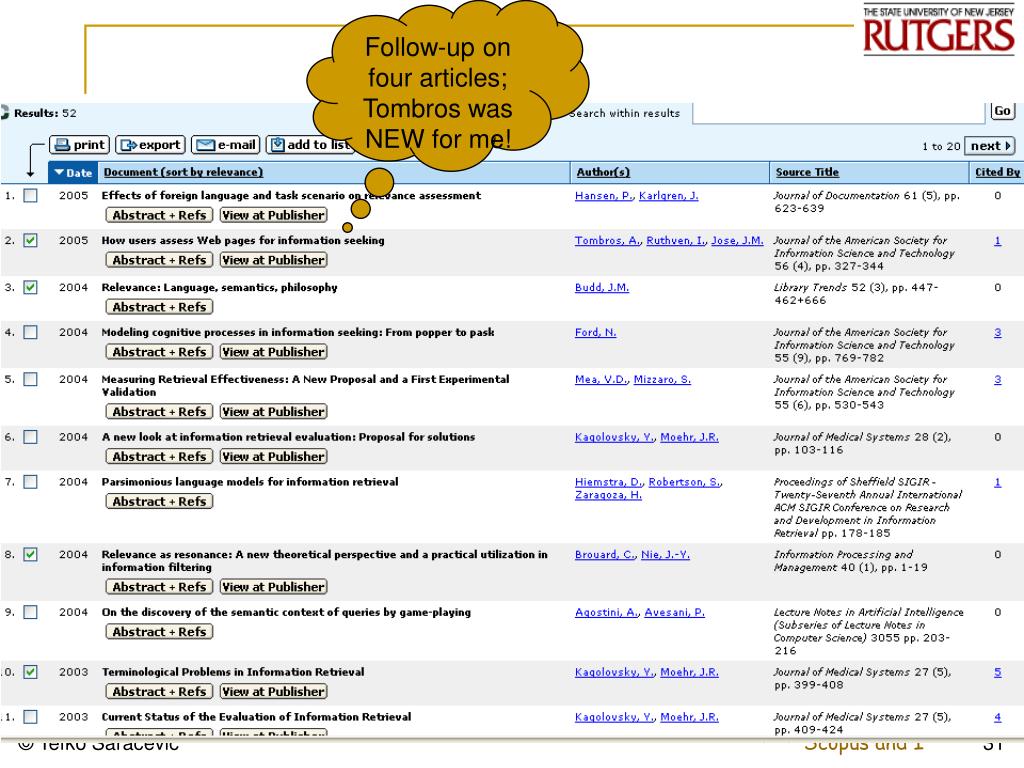Sort by Cited By column header
The width and height of the screenshot is (1024, 768).
(997, 172)
